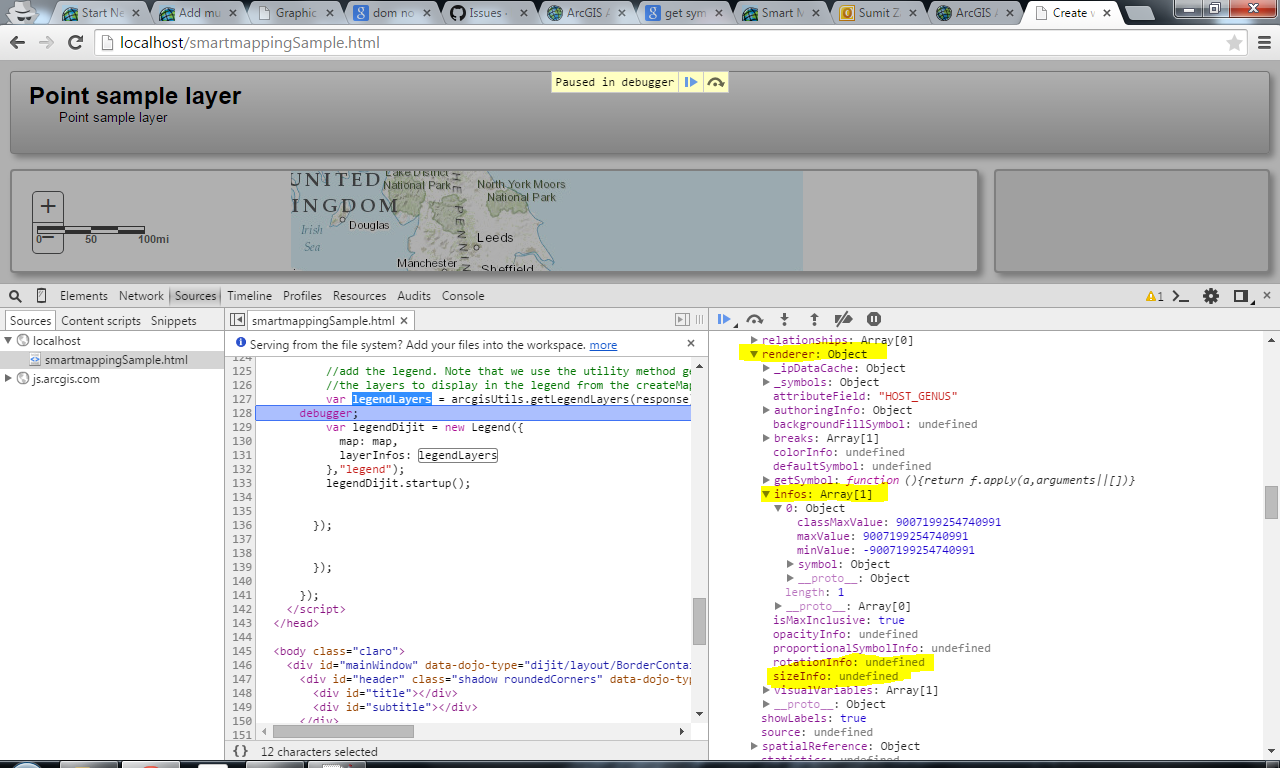
Task: Open the Chrome hamburger menu
Action: [x=1264, y=43]
